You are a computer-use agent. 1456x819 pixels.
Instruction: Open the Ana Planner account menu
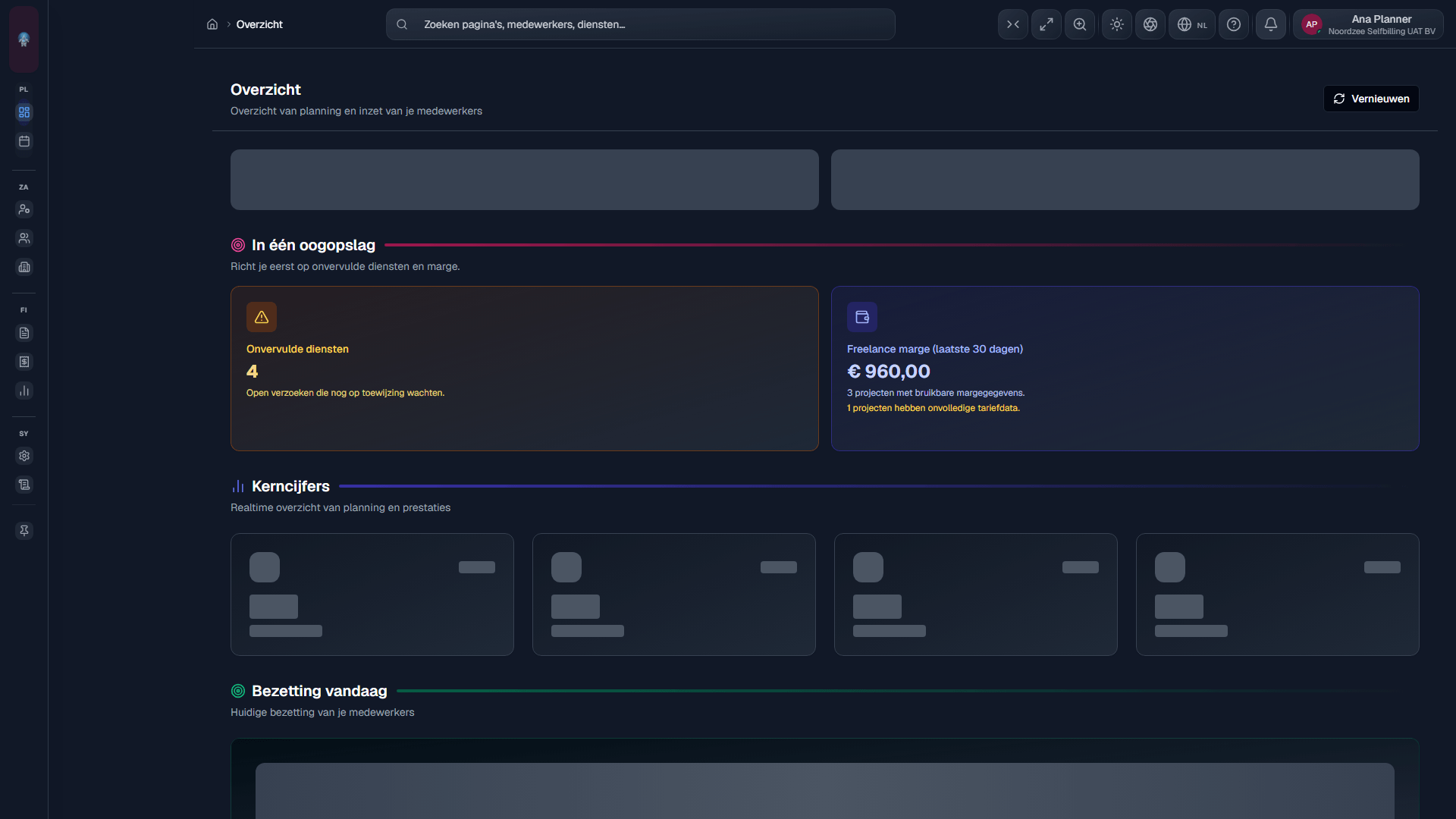(x=1368, y=24)
